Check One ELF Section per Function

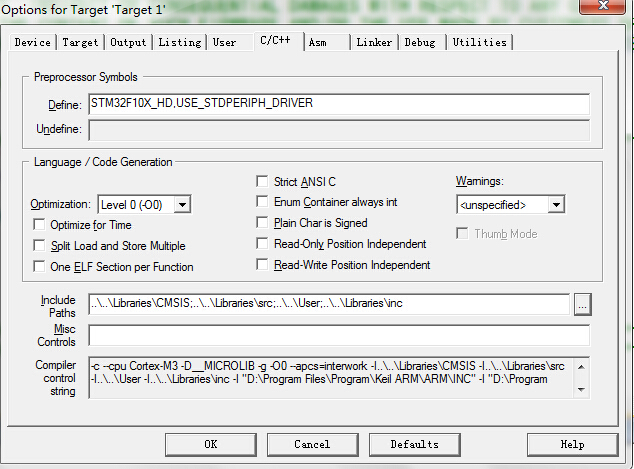coord(40,267)
